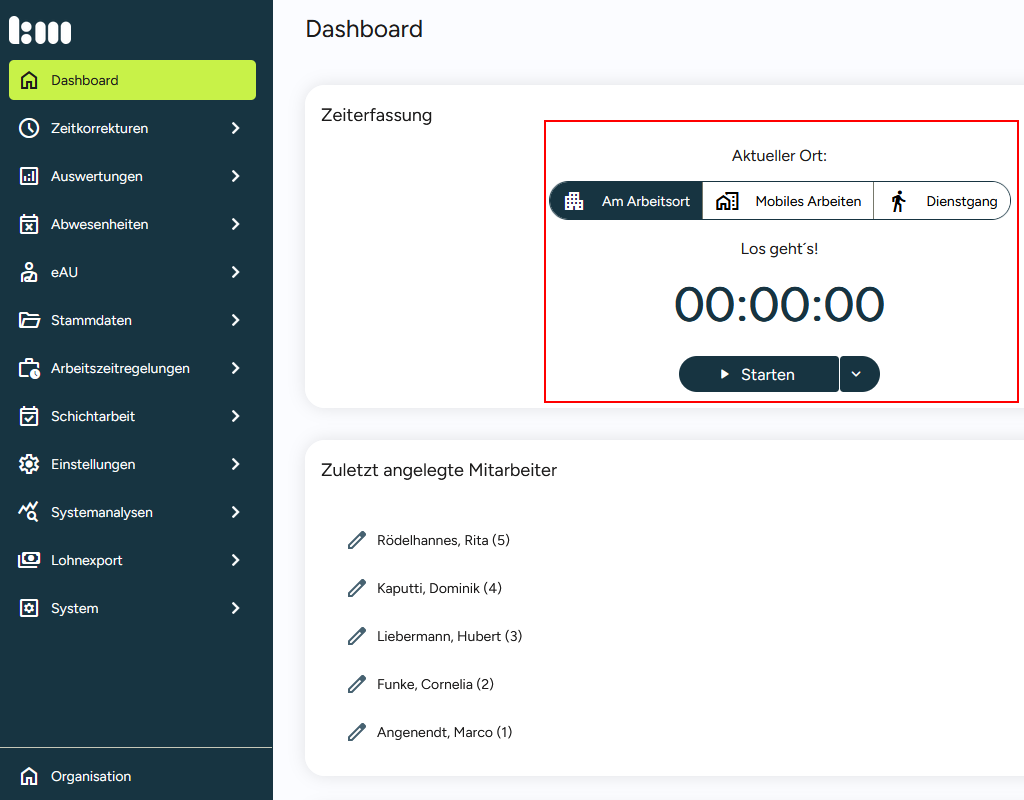
Task: Select Am Arbeitsort as current location
Action: [x=627, y=201]
